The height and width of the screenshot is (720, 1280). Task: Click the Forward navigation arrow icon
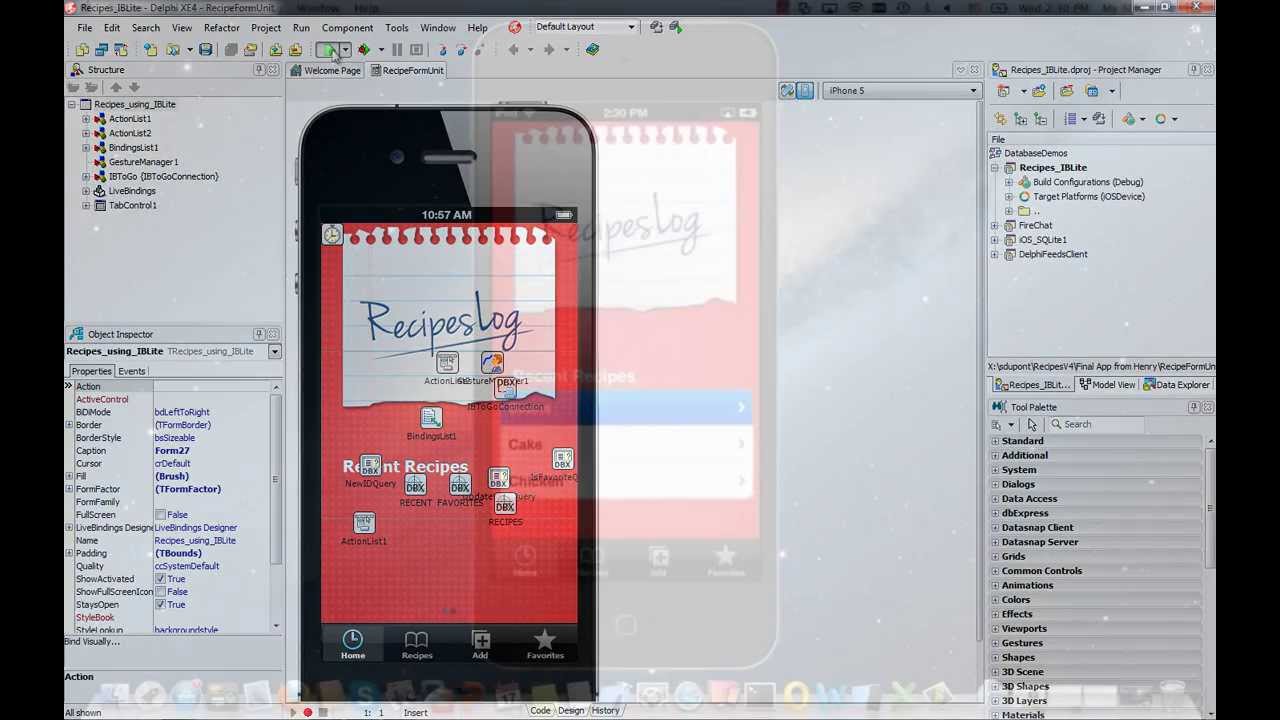(x=548, y=50)
